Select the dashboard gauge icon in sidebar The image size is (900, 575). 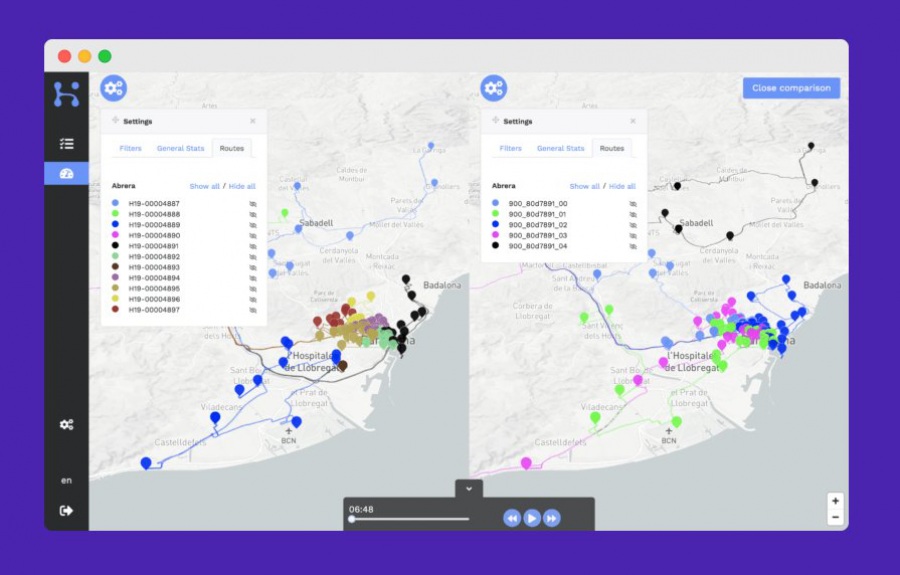[x=67, y=173]
